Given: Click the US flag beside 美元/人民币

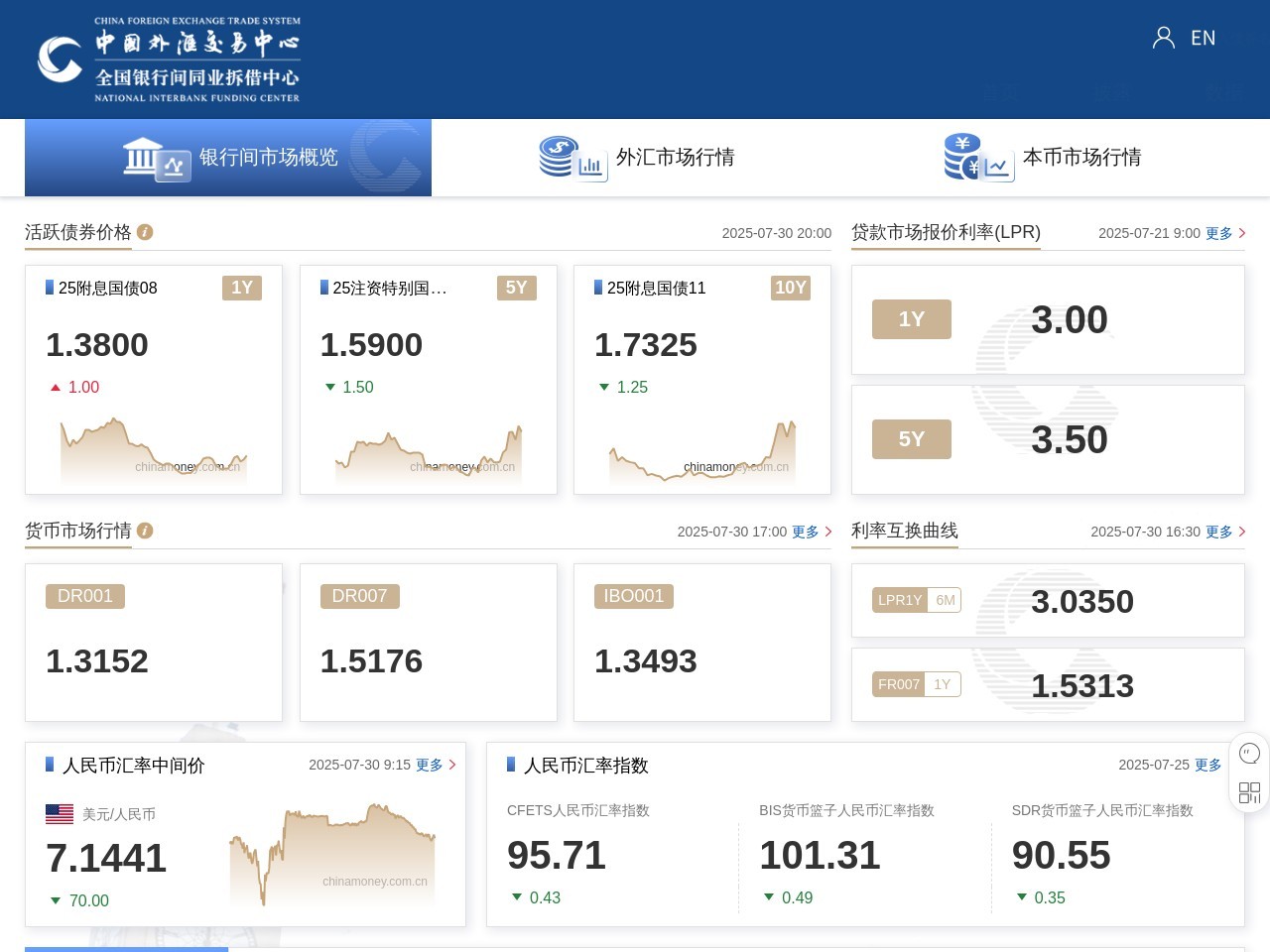Looking at the screenshot, I should click(60, 814).
